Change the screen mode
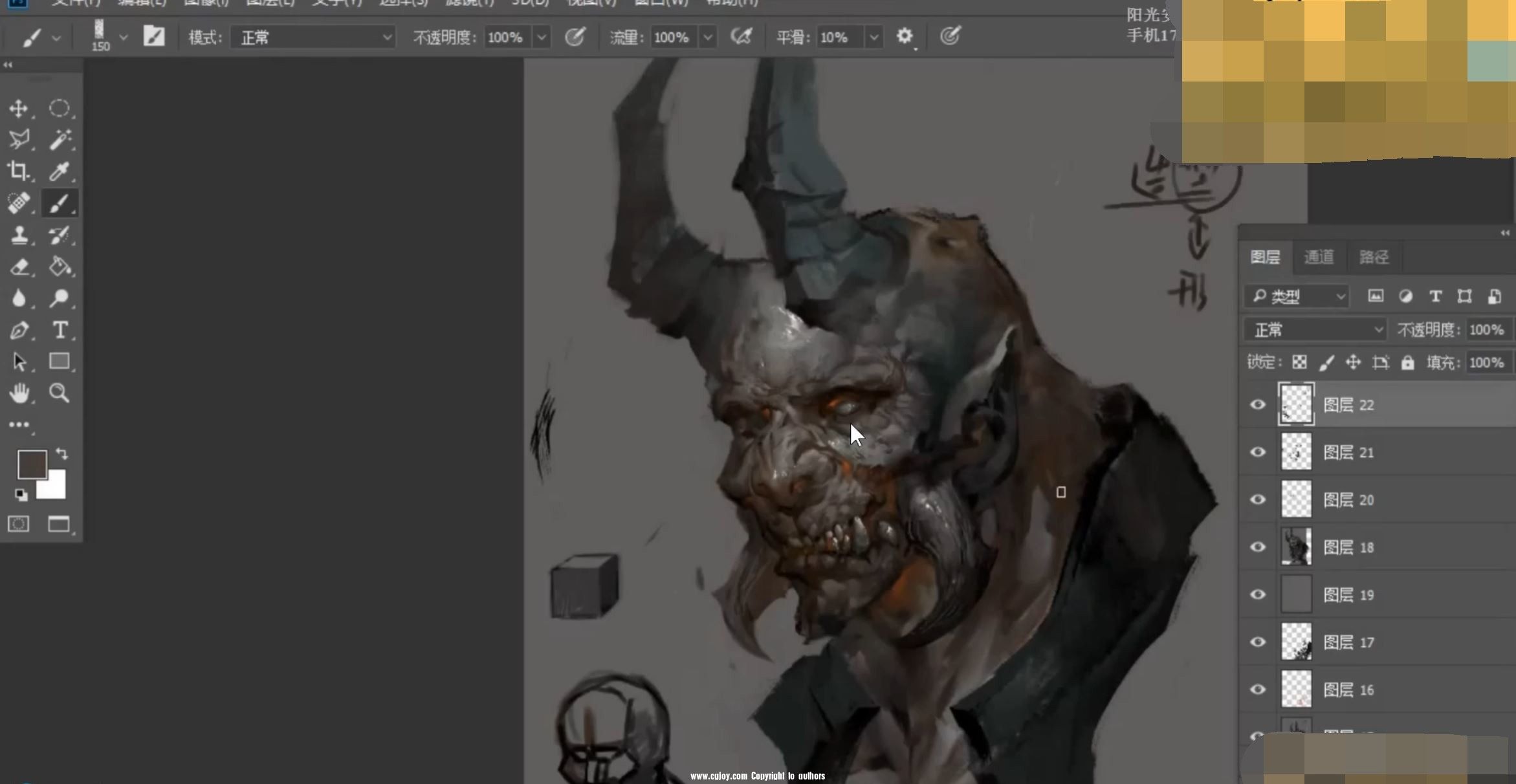 (59, 524)
